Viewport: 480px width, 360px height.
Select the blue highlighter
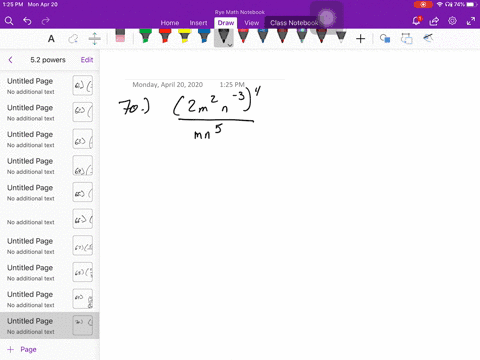click(x=204, y=36)
